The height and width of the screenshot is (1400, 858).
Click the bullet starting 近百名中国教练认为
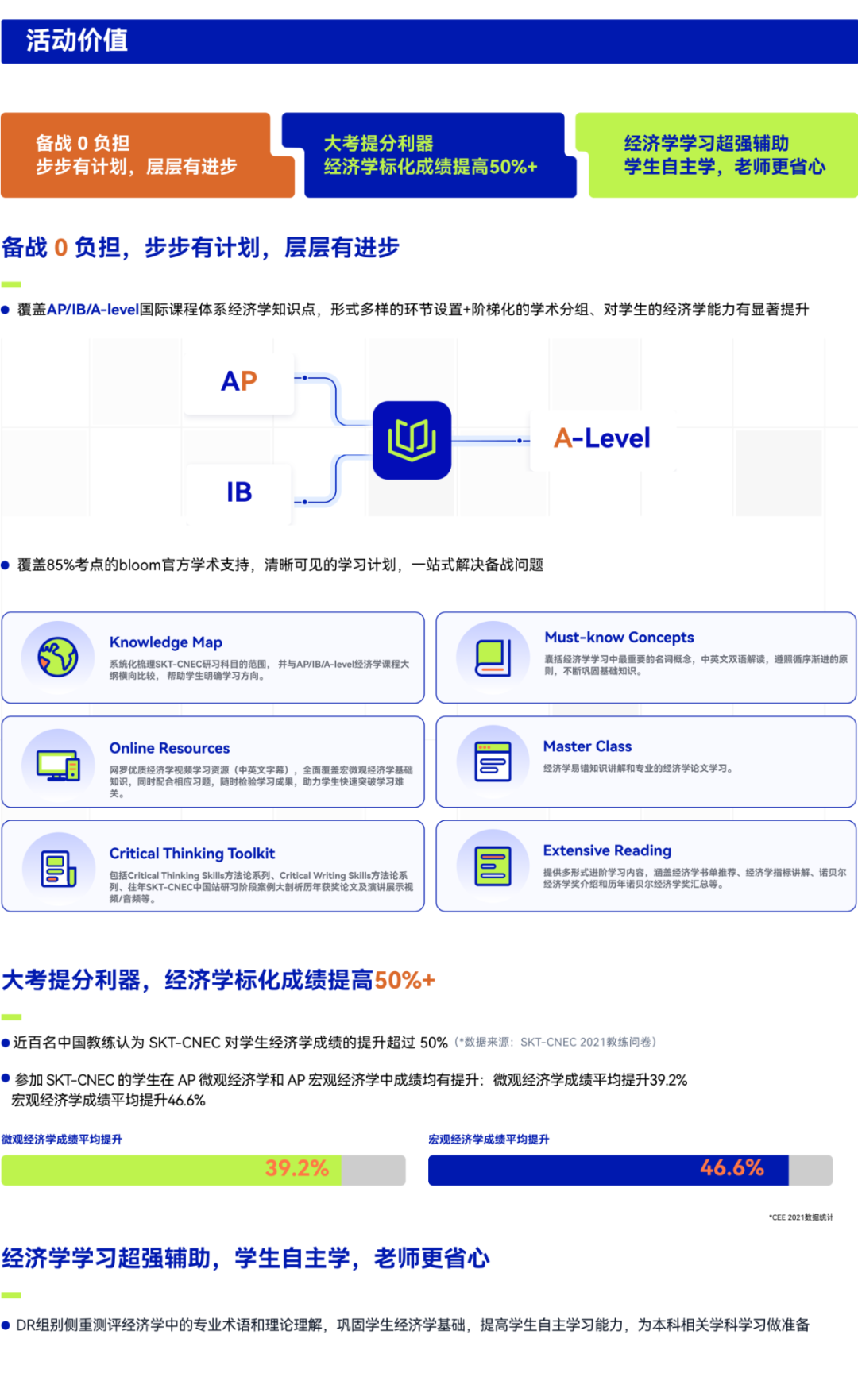click(230, 1042)
